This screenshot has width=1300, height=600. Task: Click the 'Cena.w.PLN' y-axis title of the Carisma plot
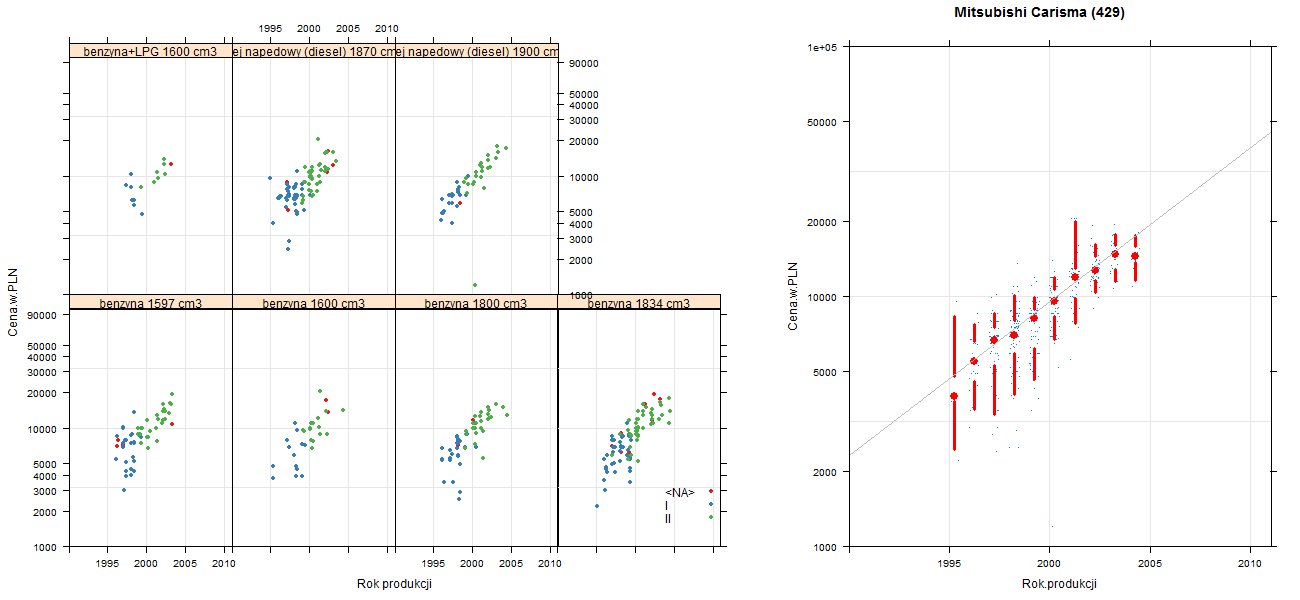(793, 296)
